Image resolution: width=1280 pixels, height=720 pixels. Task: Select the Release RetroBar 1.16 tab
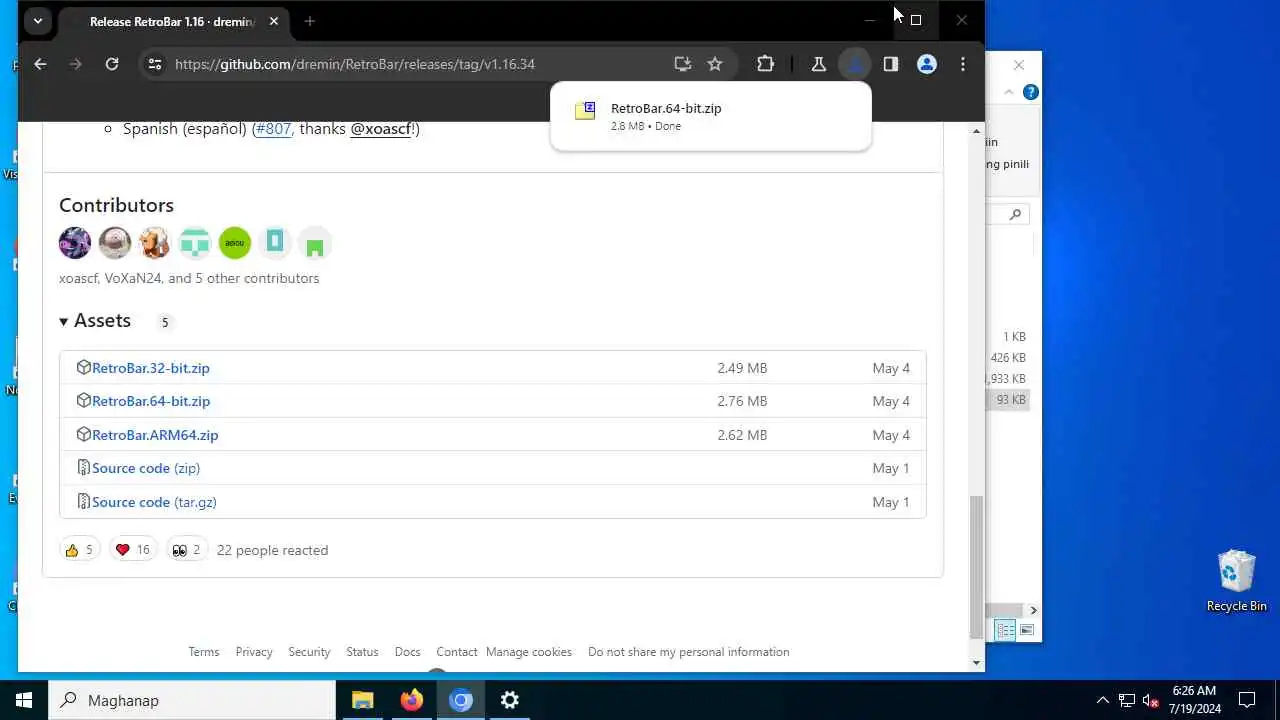tap(174, 21)
